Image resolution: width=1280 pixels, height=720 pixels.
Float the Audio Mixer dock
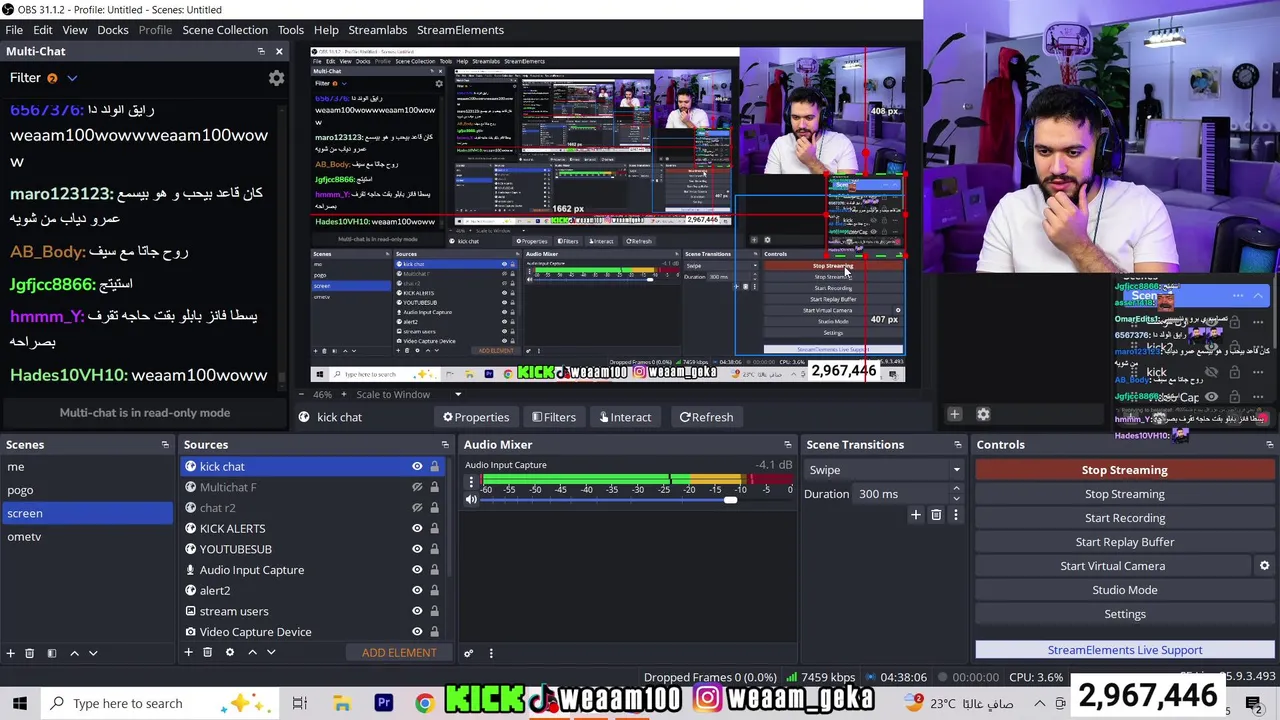tap(787, 445)
